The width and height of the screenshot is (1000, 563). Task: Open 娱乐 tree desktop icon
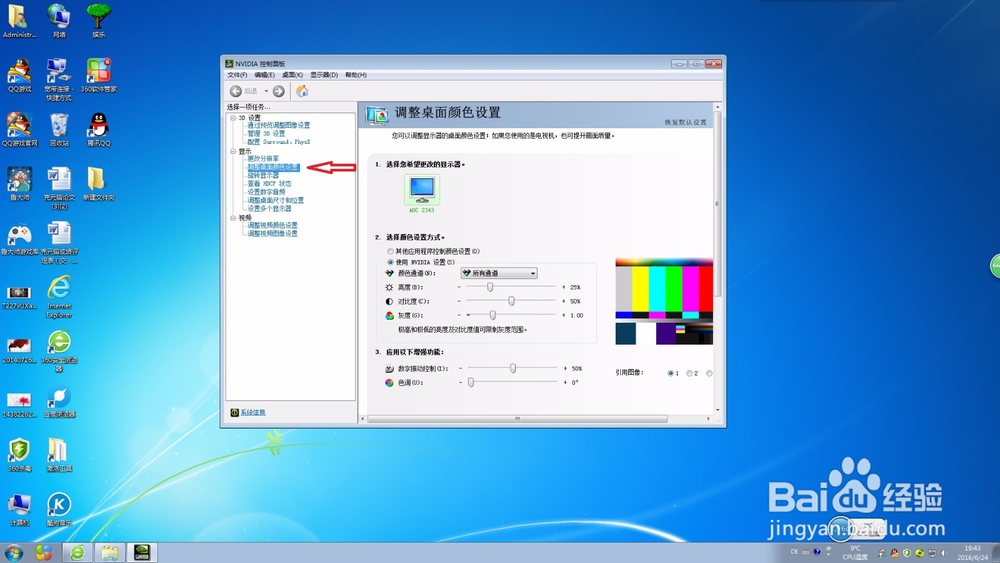pos(98,21)
